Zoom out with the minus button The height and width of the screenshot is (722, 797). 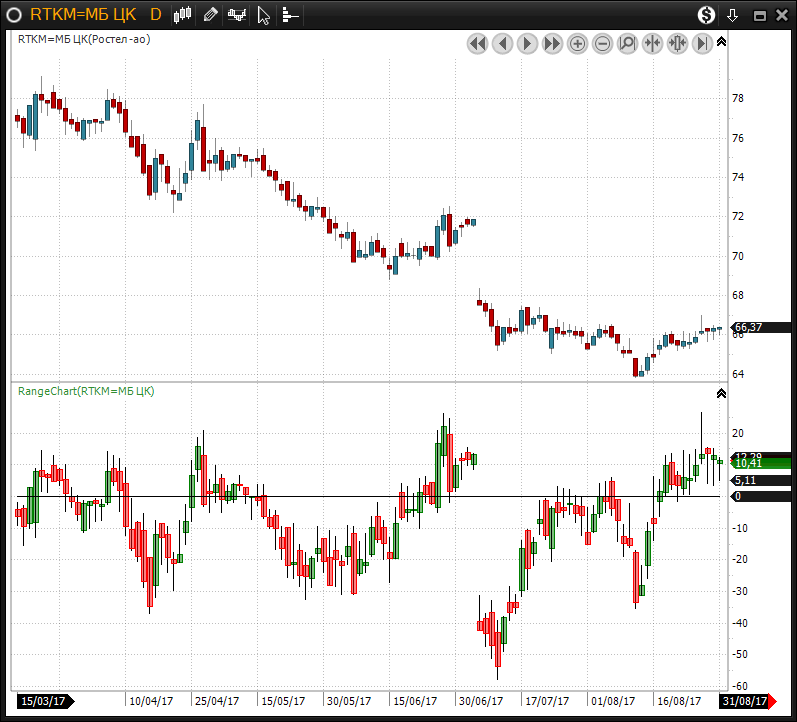click(603, 44)
